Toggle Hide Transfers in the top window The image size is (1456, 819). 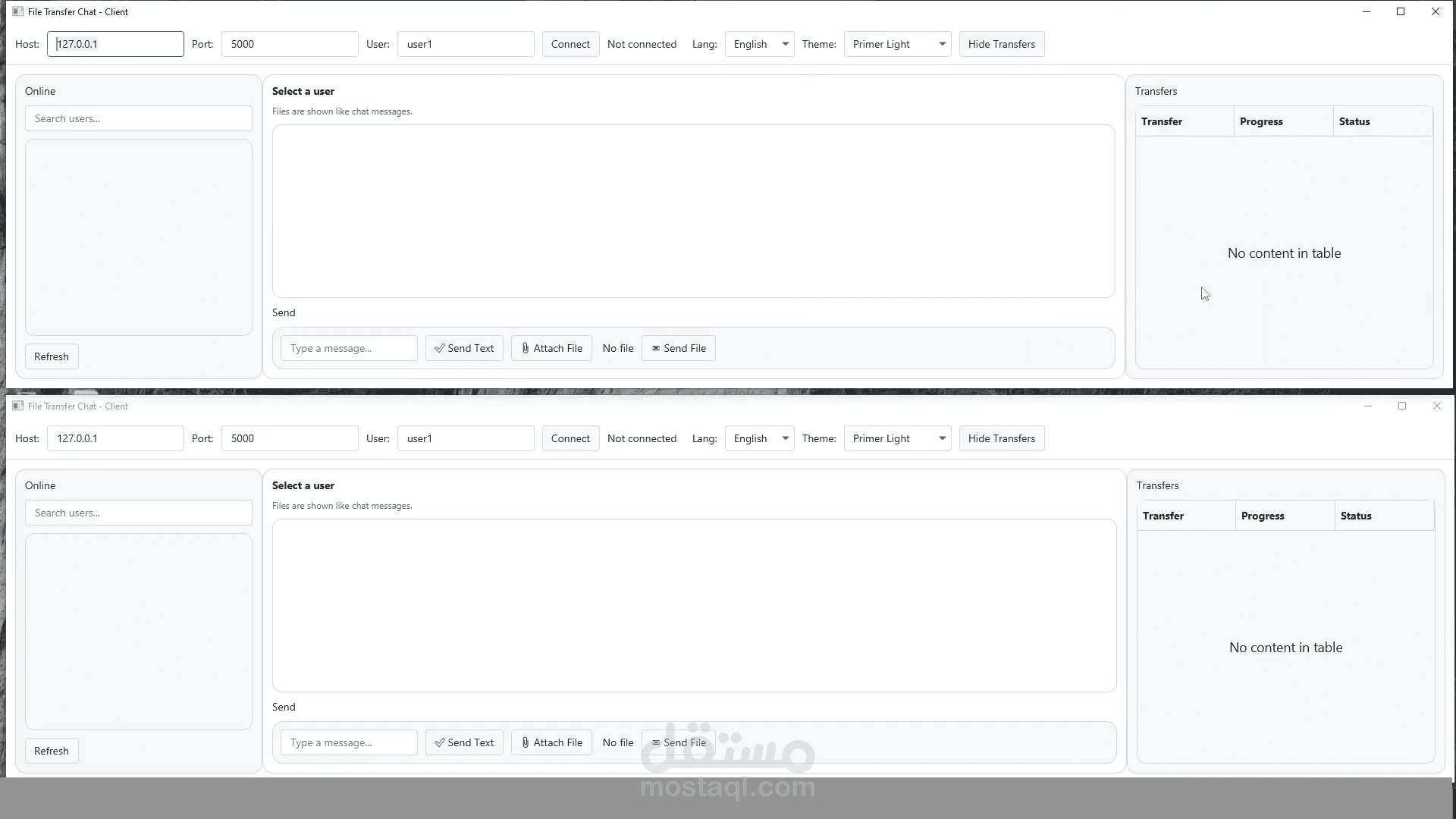click(x=1001, y=44)
